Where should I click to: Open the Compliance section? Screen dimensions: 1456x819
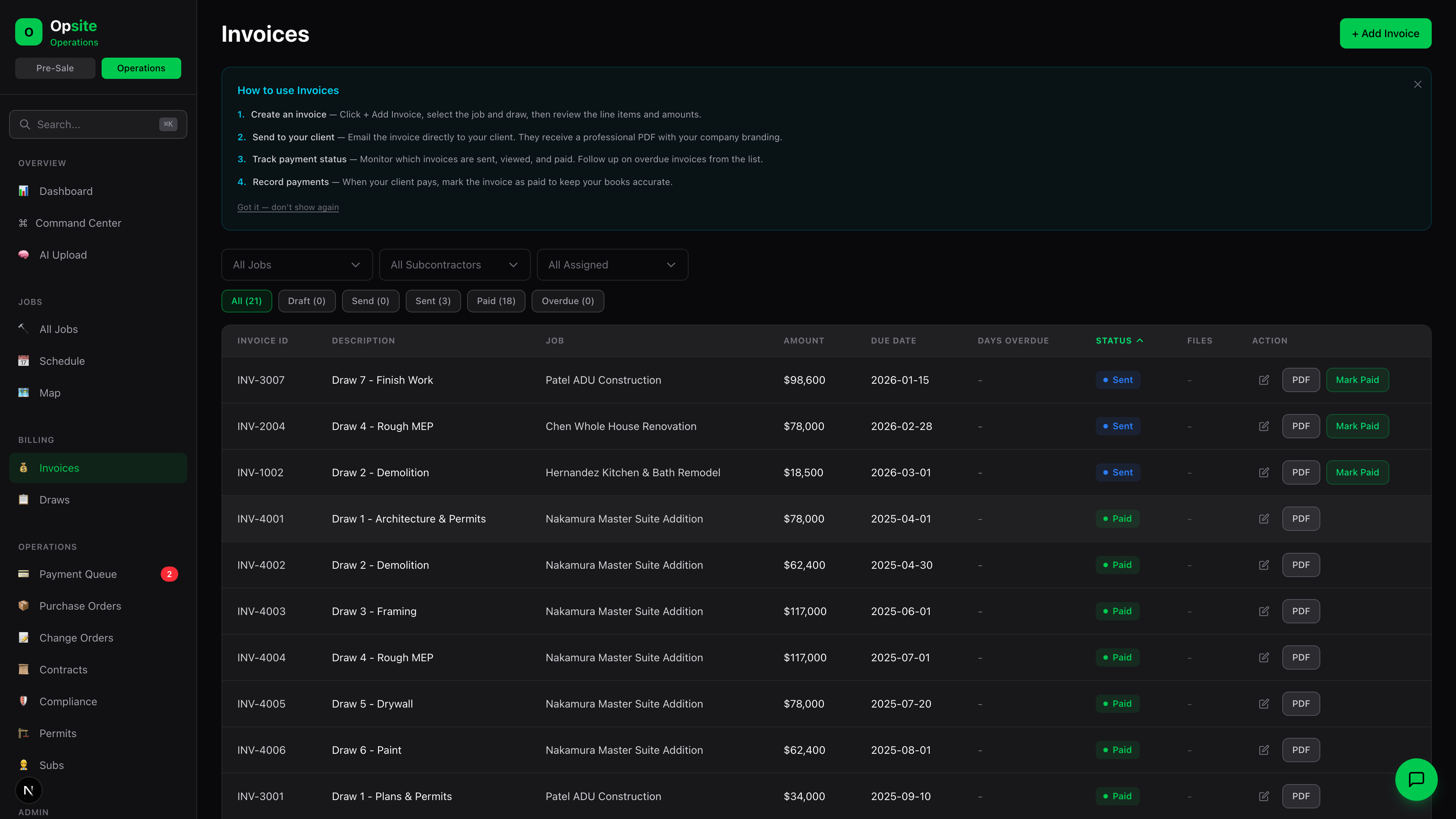click(68, 701)
